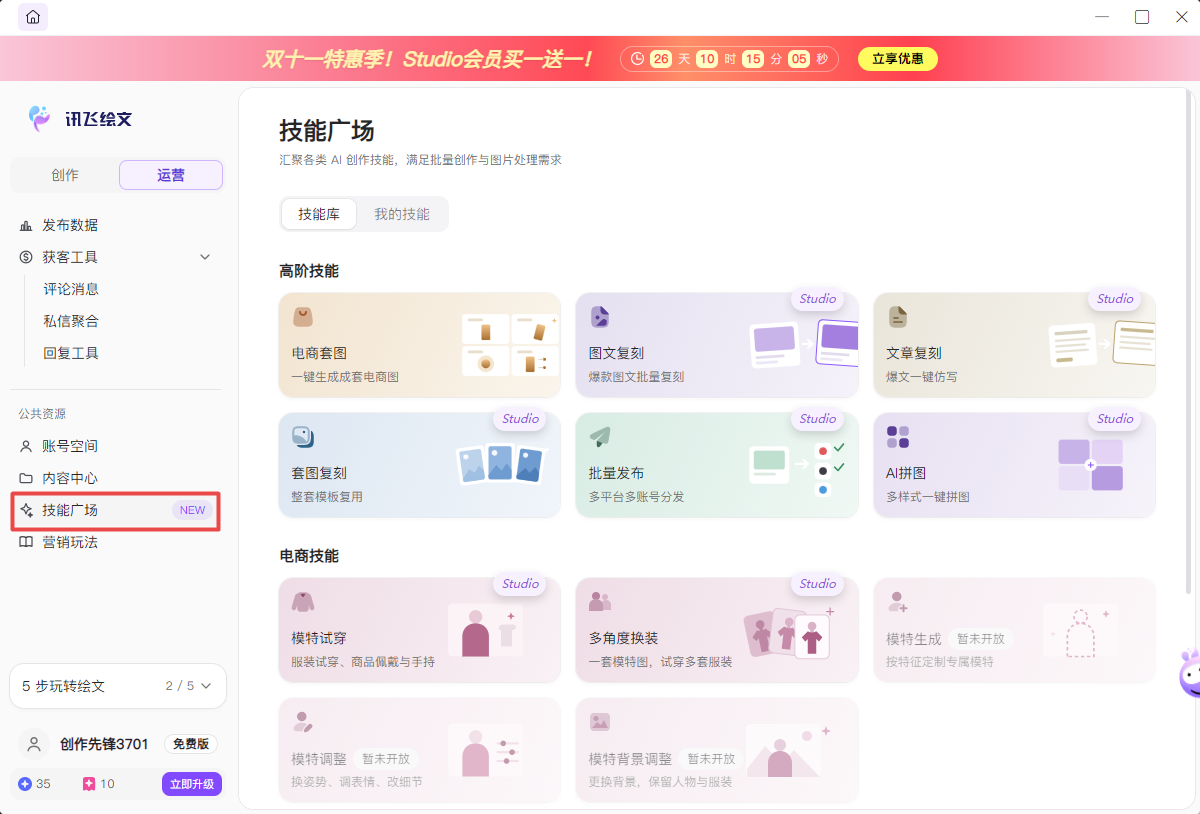Viewport: 1200px width, 814px height.
Task: Click the 多平台多账号分发 description text
Action: coord(637,497)
